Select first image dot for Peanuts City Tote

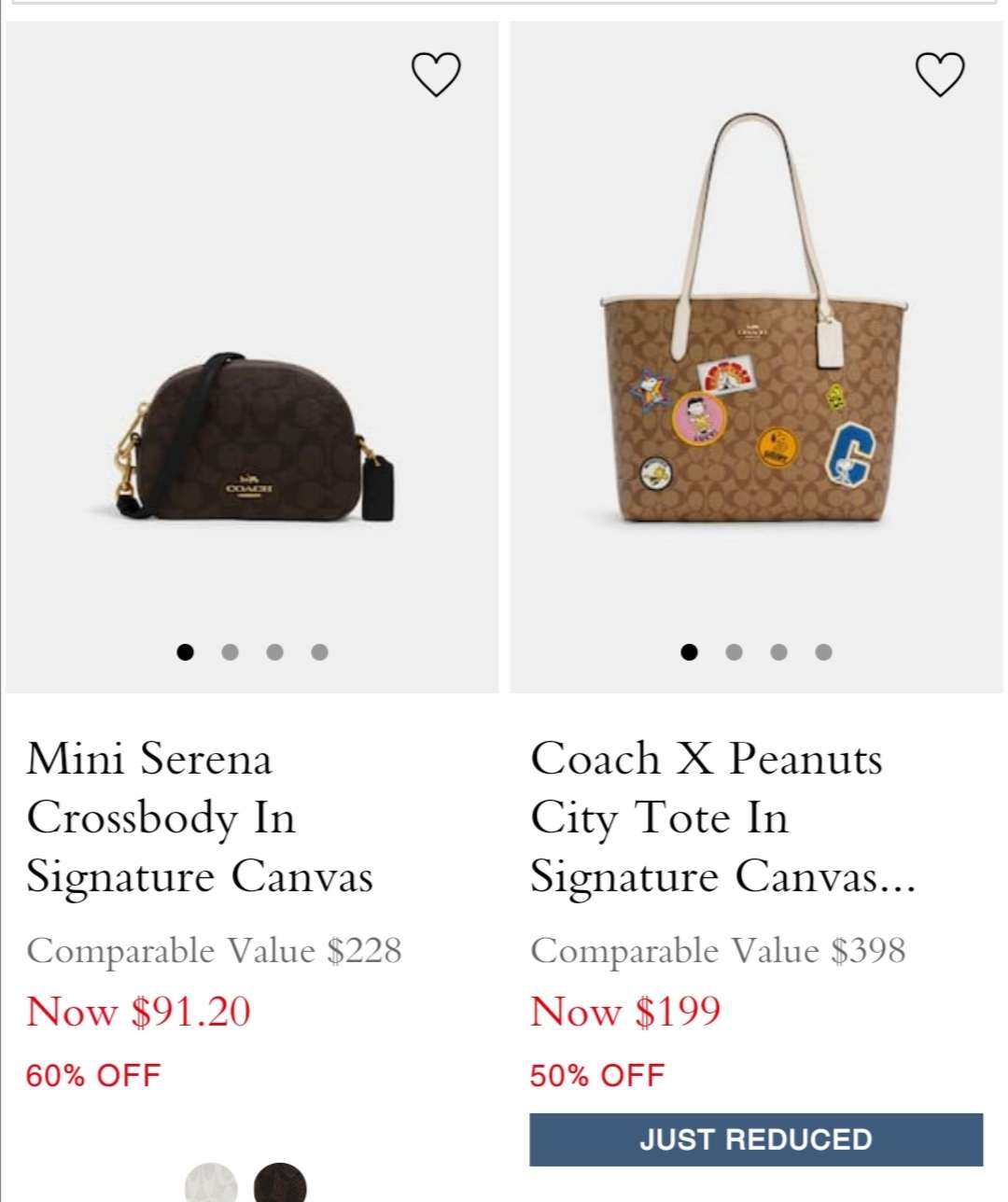click(689, 652)
